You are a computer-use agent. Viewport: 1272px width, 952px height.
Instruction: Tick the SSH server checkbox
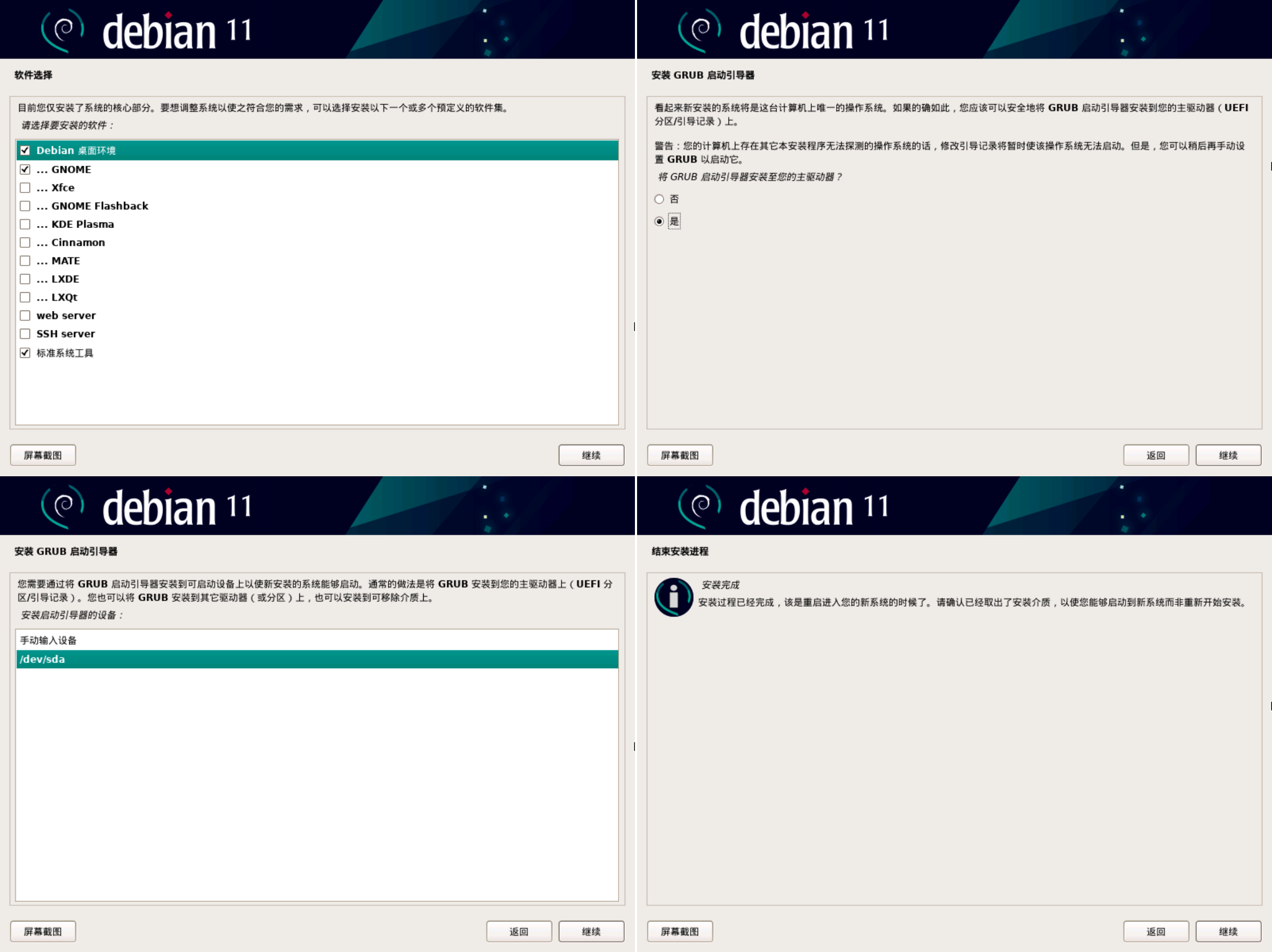coord(25,334)
